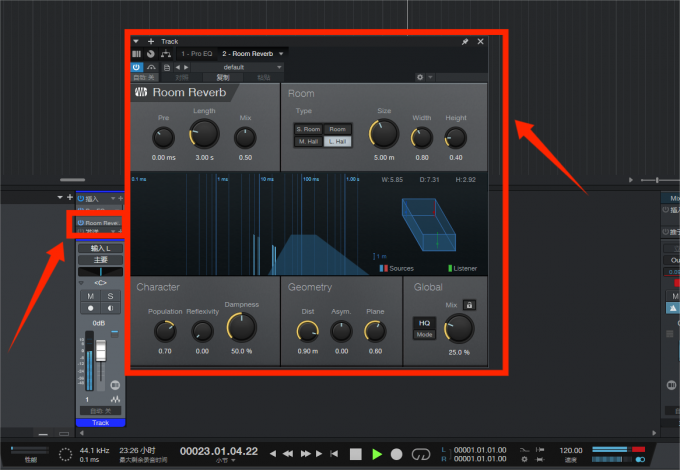The image size is (680, 470).
Task: Open the plugin window menu triangle beside Track
Action: point(136,42)
